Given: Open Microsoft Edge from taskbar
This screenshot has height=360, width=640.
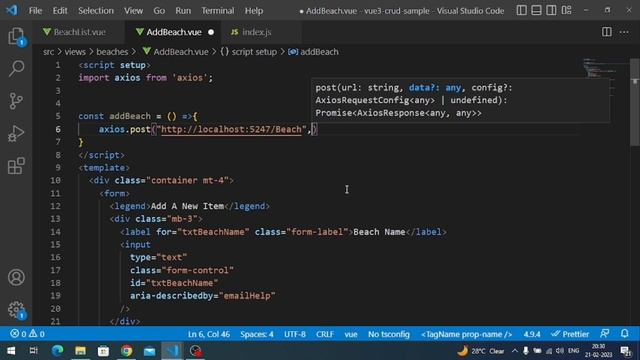Looking at the screenshot, I should coord(57,351).
